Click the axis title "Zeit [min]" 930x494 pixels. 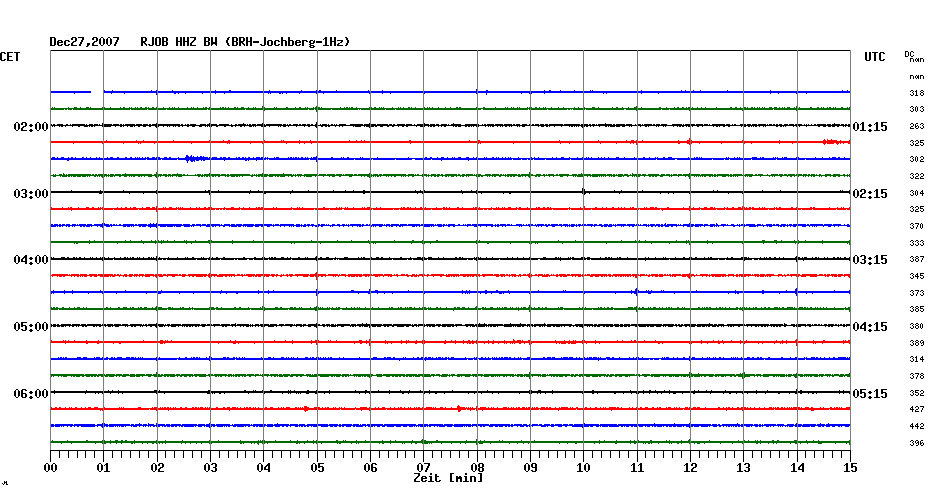[x=448, y=478]
